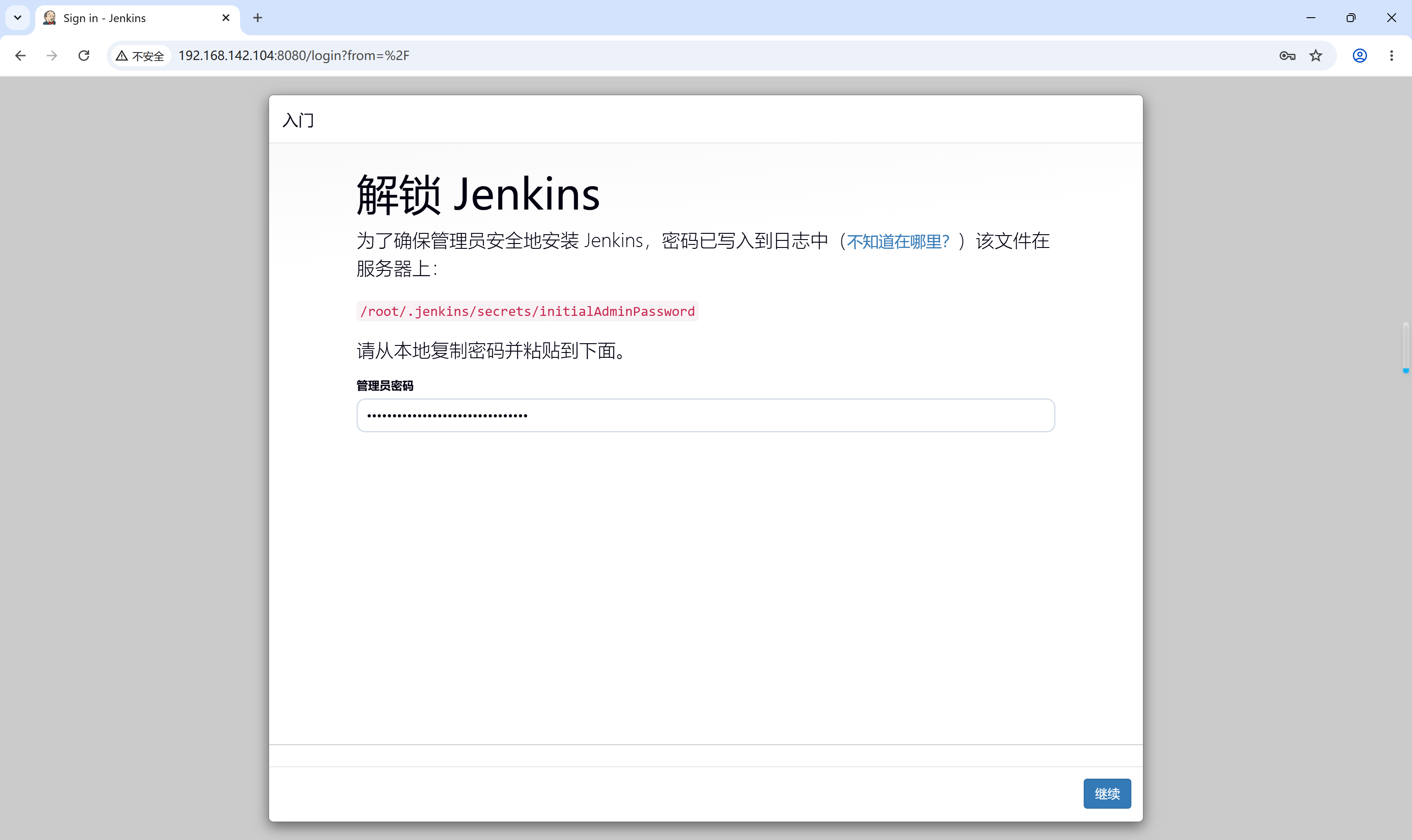
Task: Click the 管理员密码 label
Action: (x=385, y=386)
